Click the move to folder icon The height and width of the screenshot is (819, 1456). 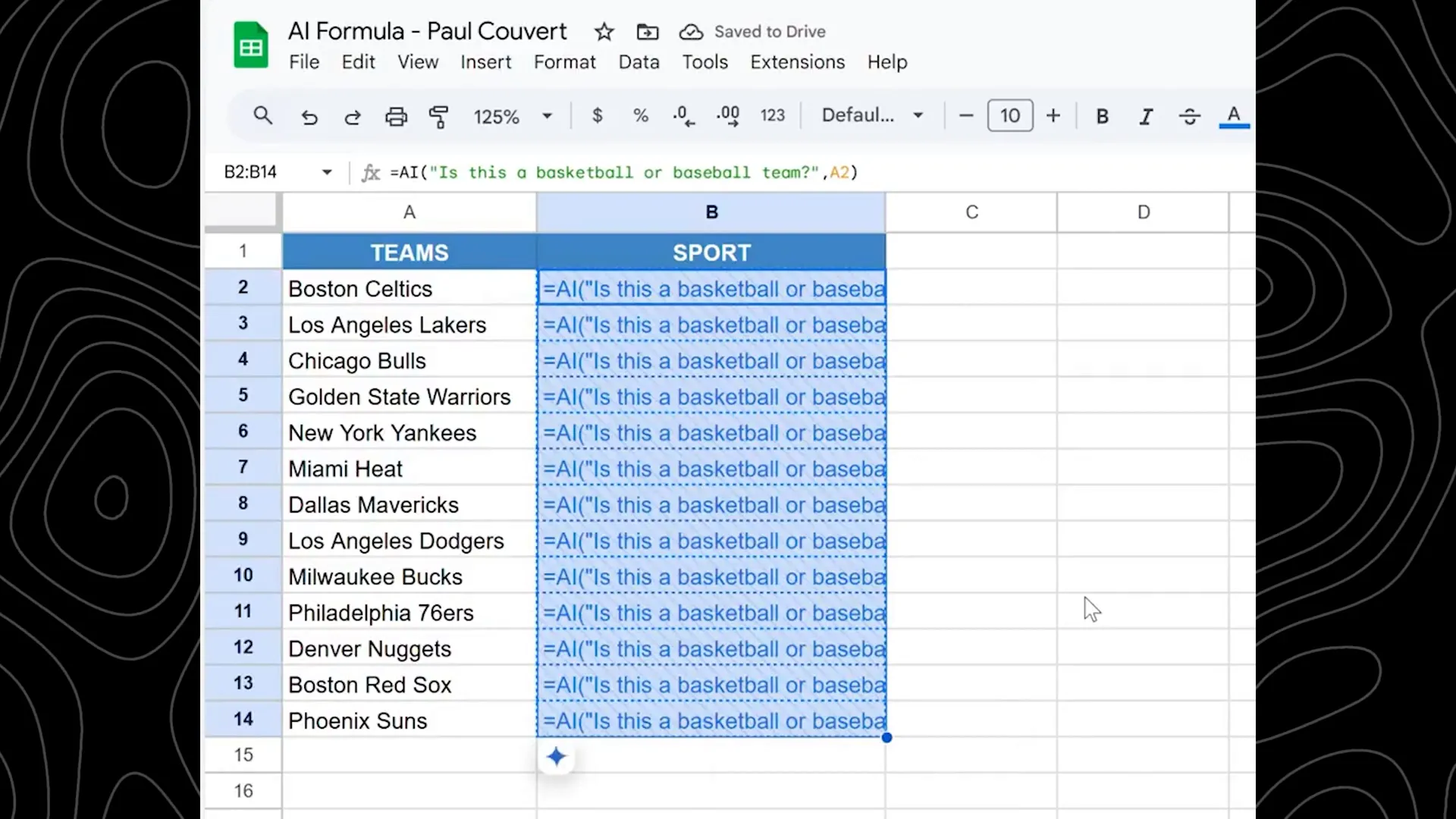(647, 32)
